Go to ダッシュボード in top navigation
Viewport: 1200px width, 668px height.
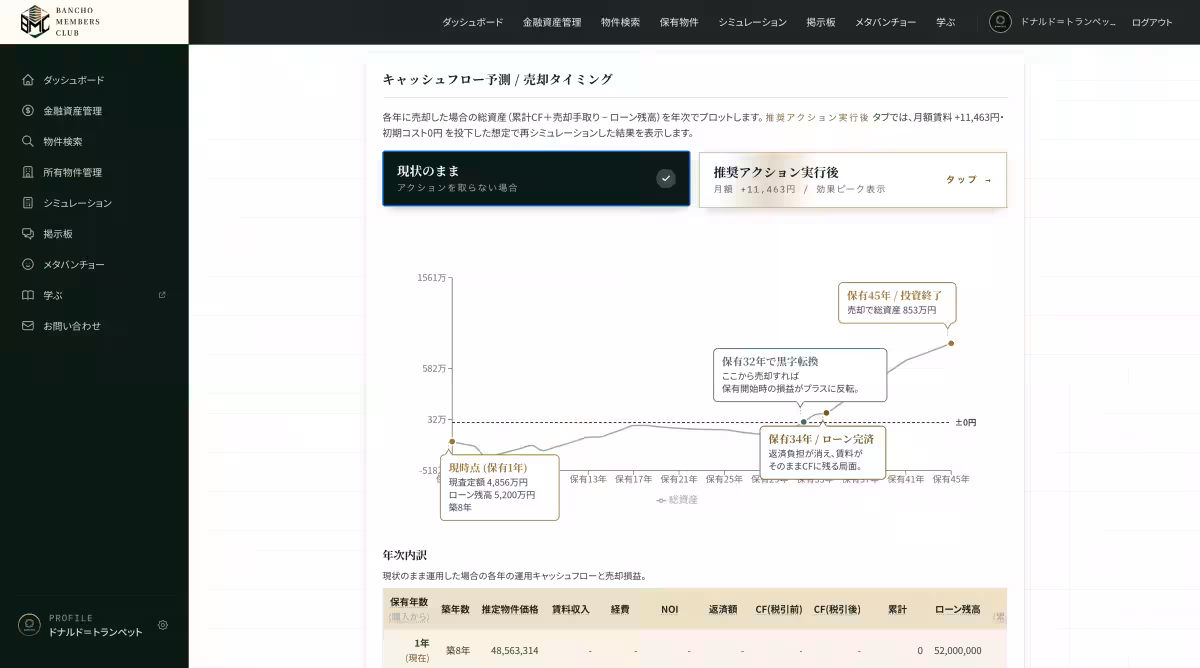473,22
